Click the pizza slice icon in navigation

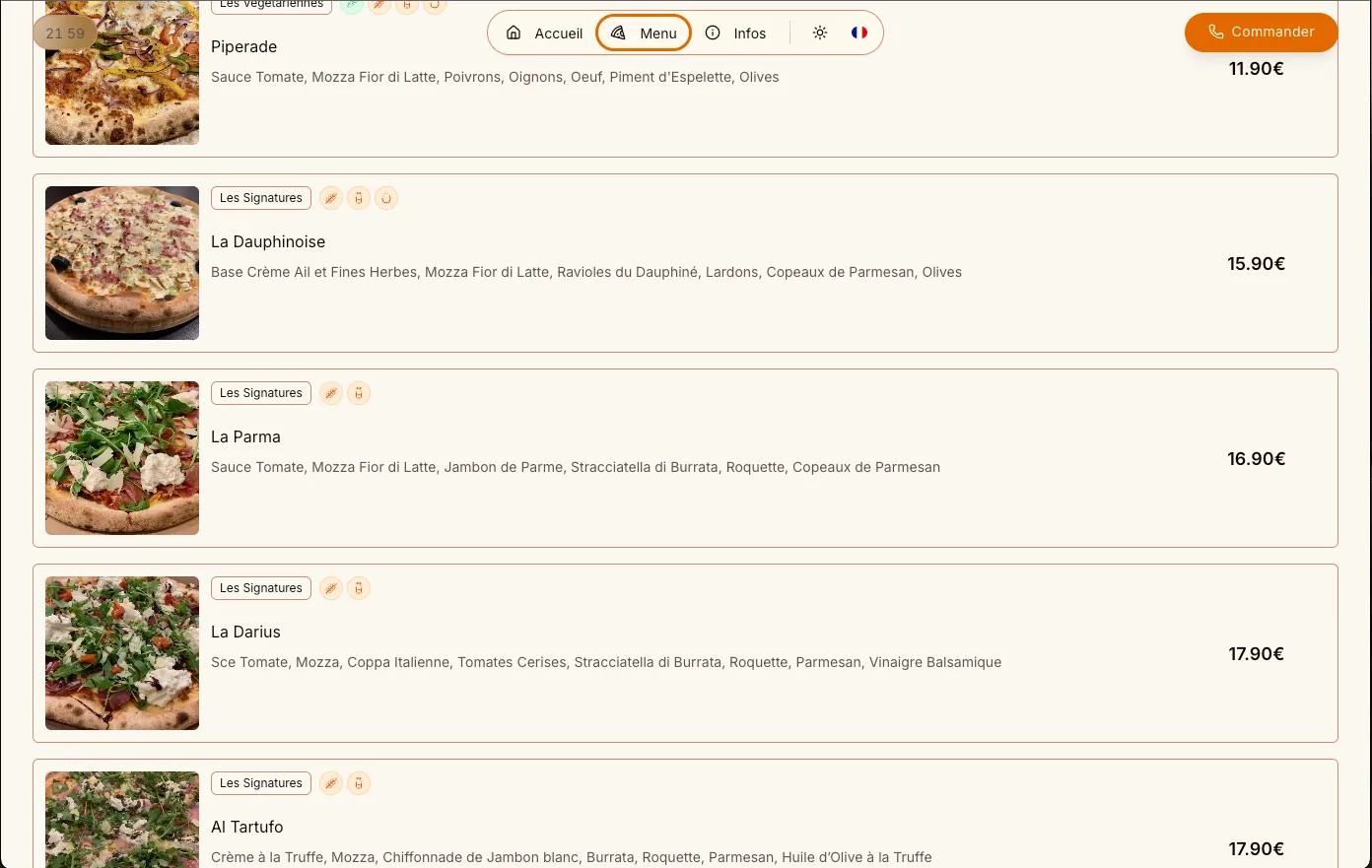coord(618,33)
